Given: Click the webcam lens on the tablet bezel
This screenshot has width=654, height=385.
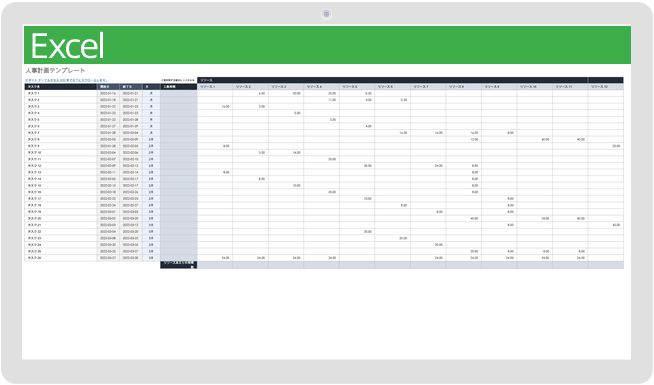Looking at the screenshot, I should [326, 15].
